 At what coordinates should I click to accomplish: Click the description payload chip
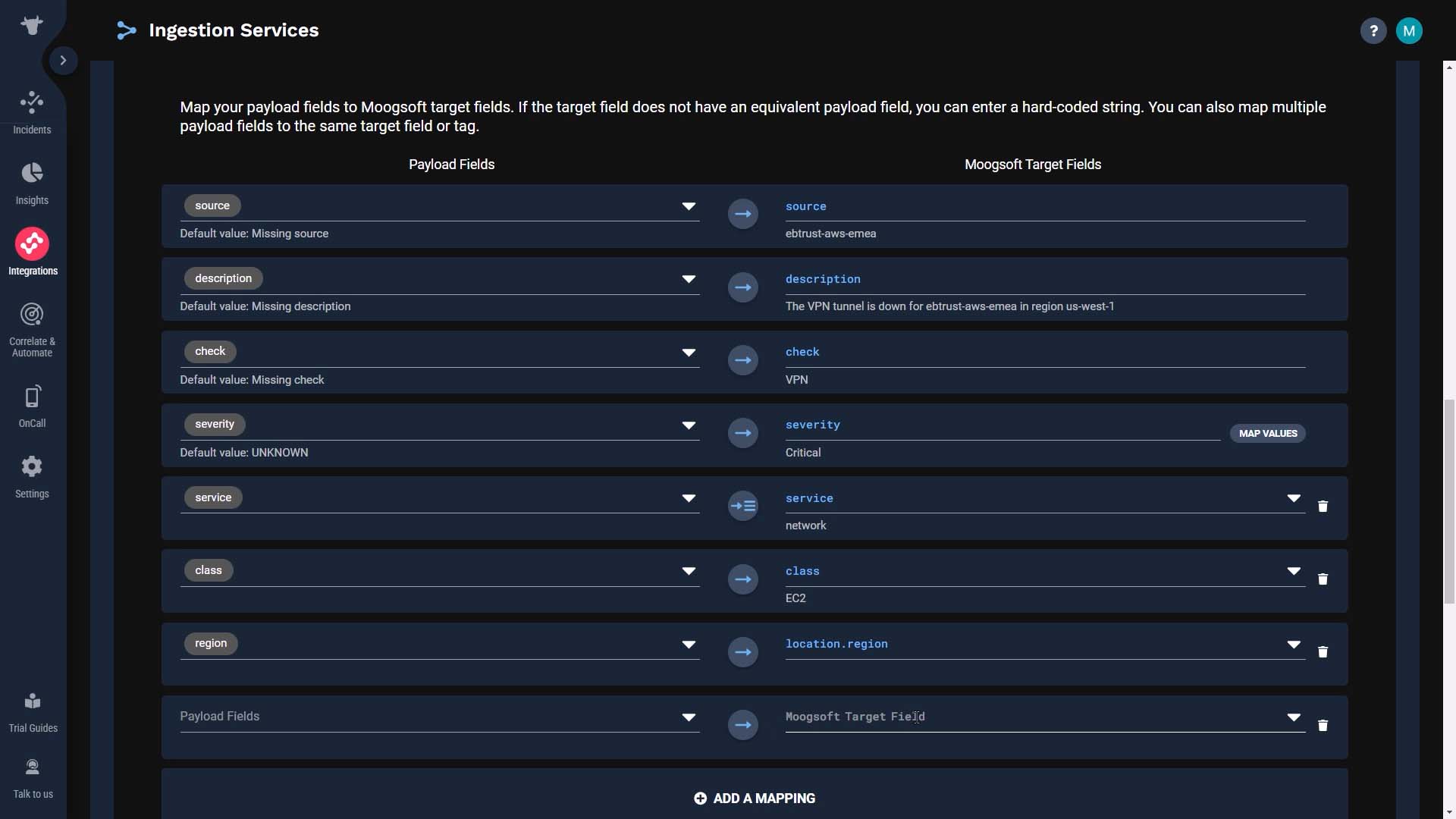pos(223,278)
